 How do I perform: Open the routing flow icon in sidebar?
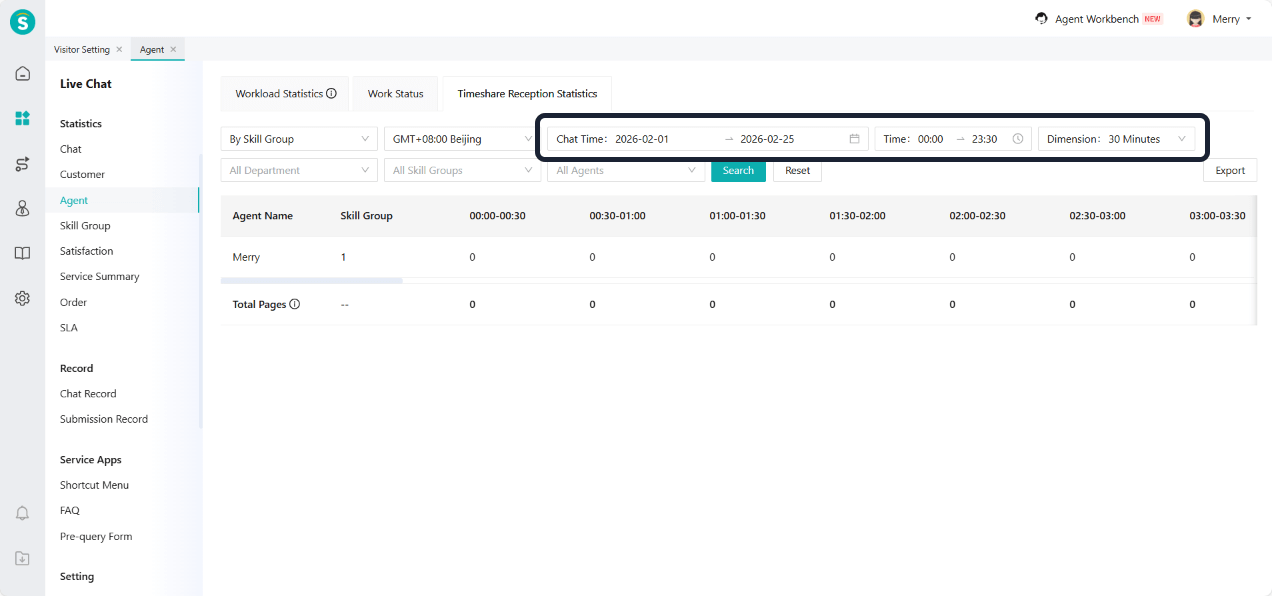tap(22, 164)
